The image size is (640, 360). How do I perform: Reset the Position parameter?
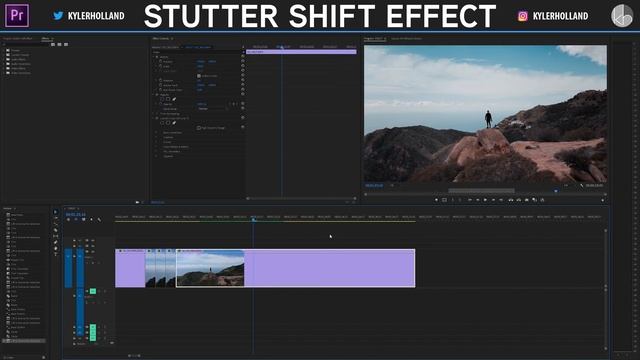[x=243, y=61]
